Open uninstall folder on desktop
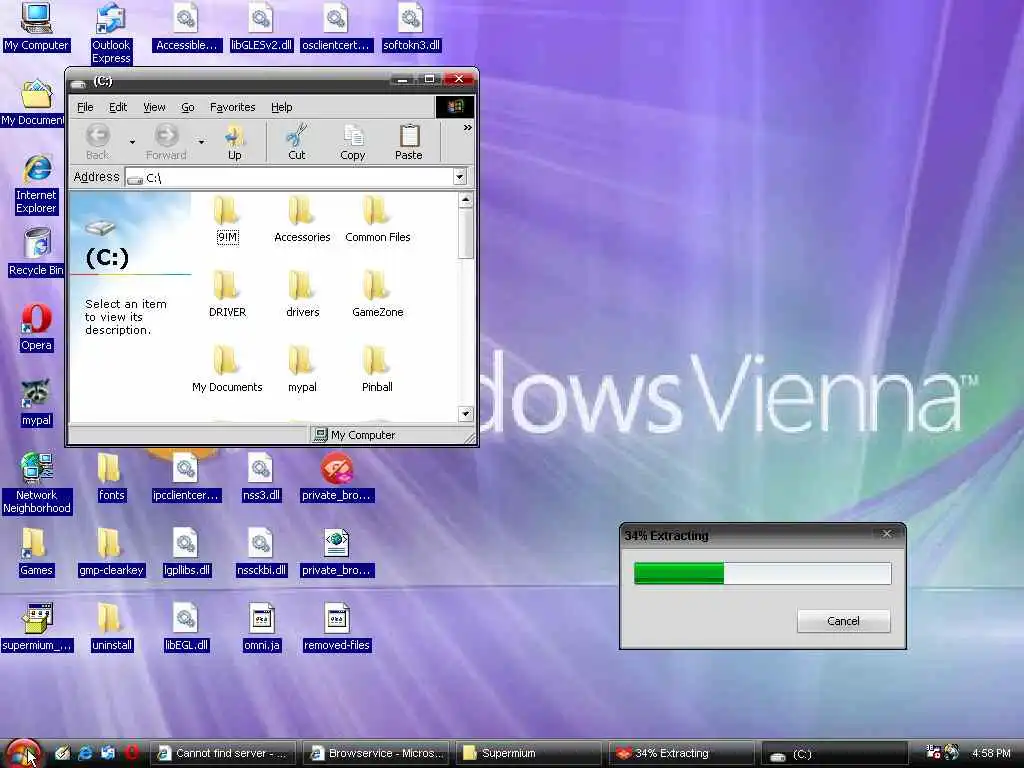This screenshot has height=768, width=1024. (111, 628)
